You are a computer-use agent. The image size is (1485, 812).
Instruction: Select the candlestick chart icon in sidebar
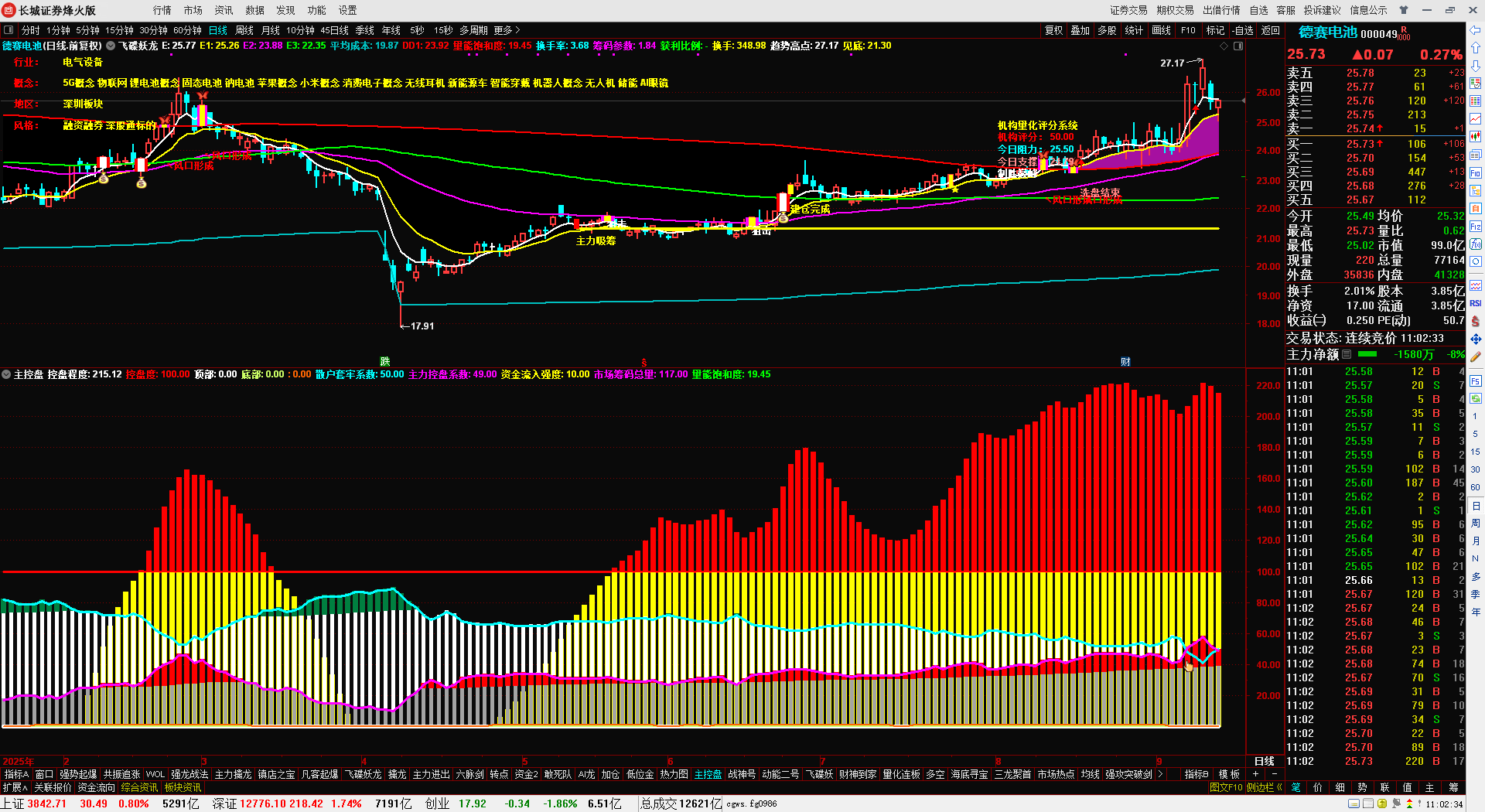click(x=1476, y=137)
